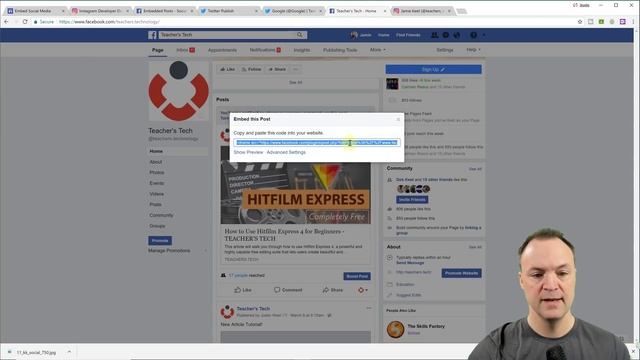Click Send Message link
640x360 pixels.
click(x=410, y=263)
